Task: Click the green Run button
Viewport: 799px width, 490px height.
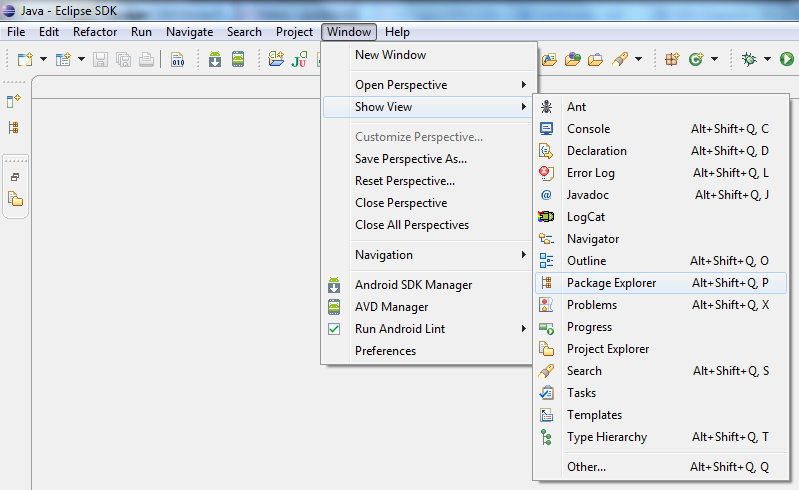Action: [x=787, y=59]
